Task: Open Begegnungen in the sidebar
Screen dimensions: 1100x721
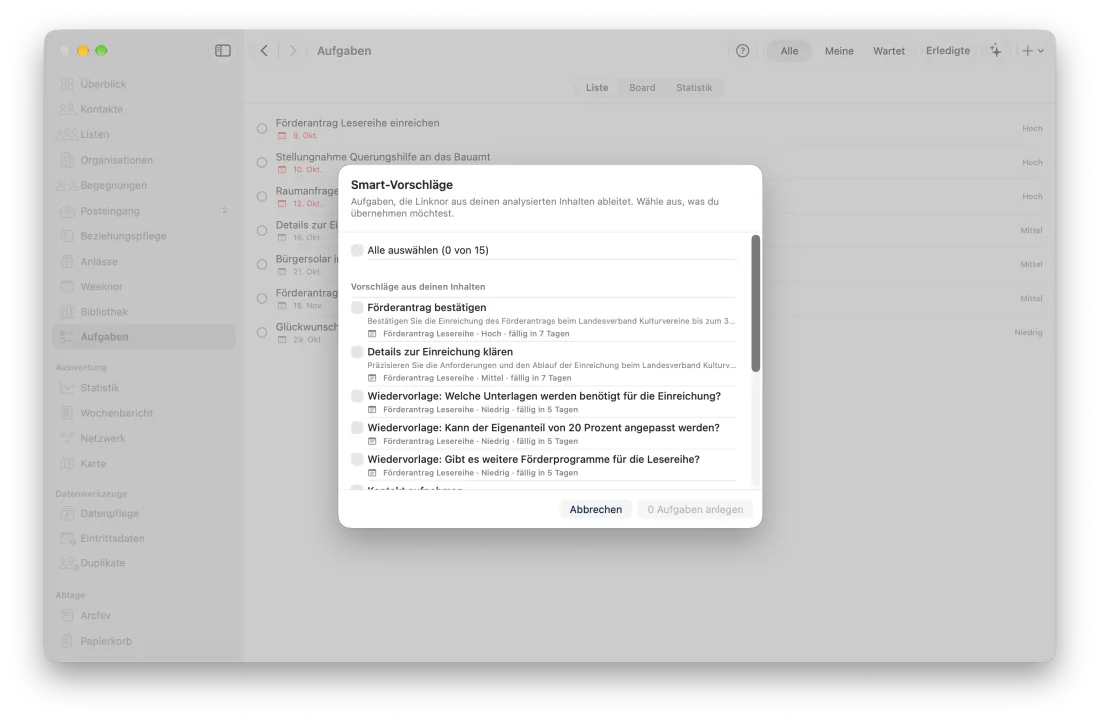Action: [x=144, y=186]
